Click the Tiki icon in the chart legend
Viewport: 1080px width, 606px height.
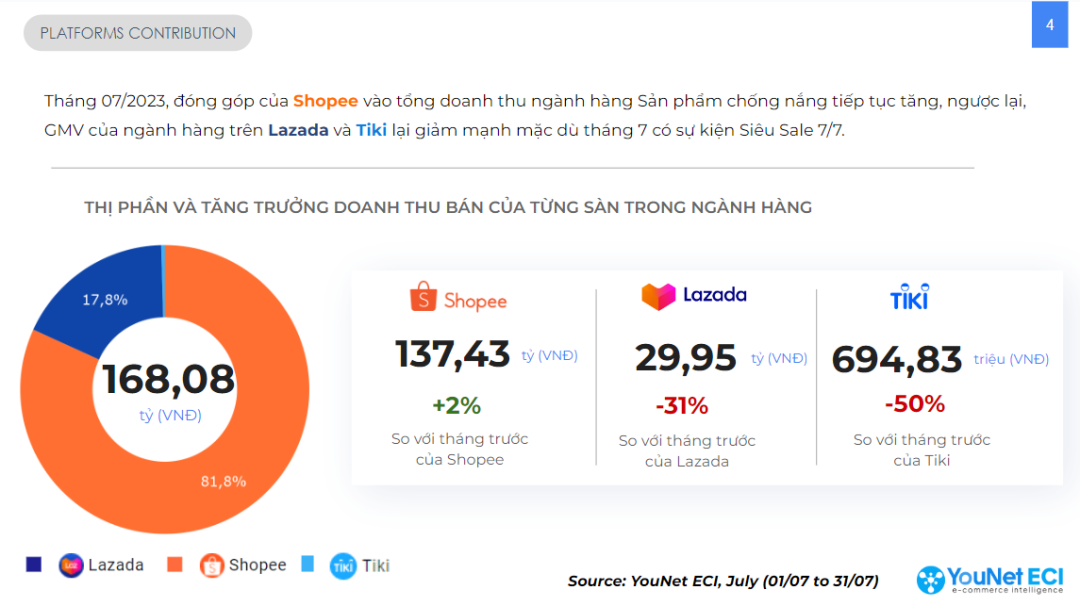343,565
